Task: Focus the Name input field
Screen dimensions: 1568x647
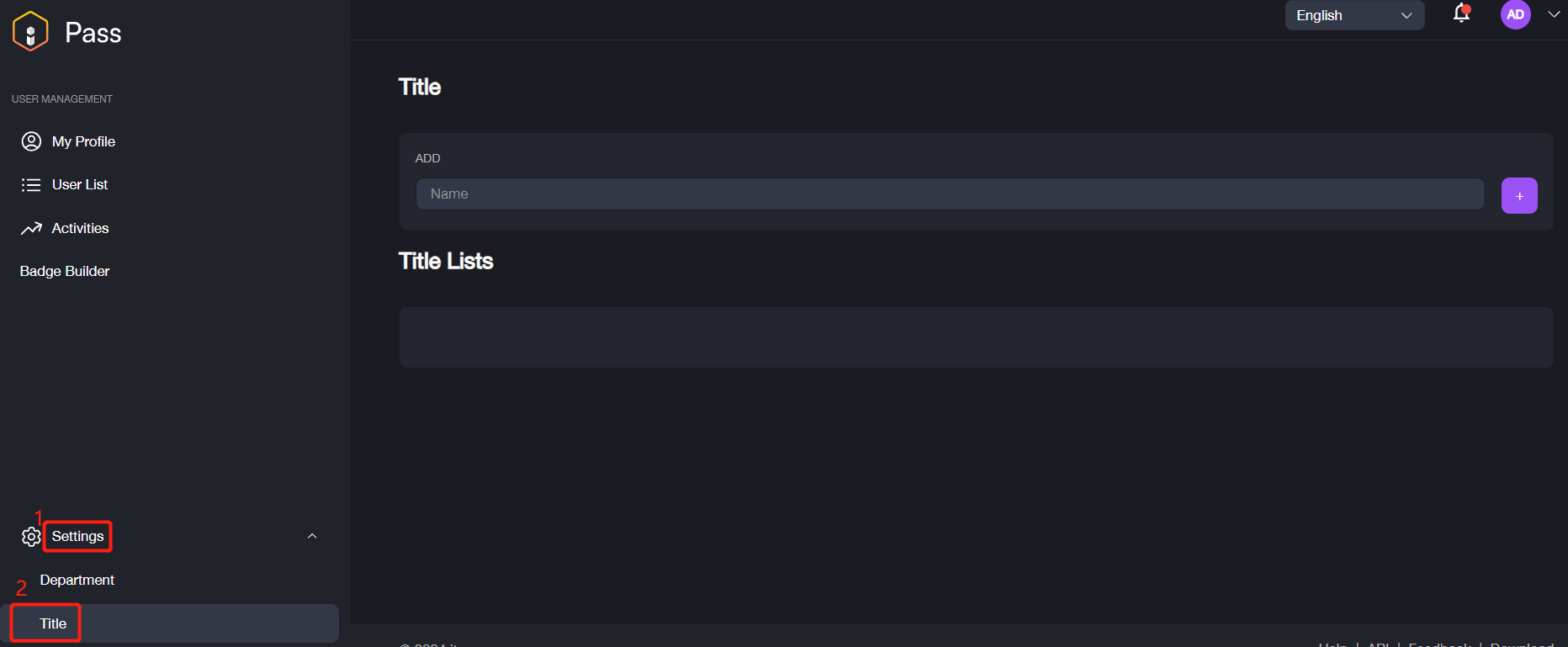Action: 950,194
